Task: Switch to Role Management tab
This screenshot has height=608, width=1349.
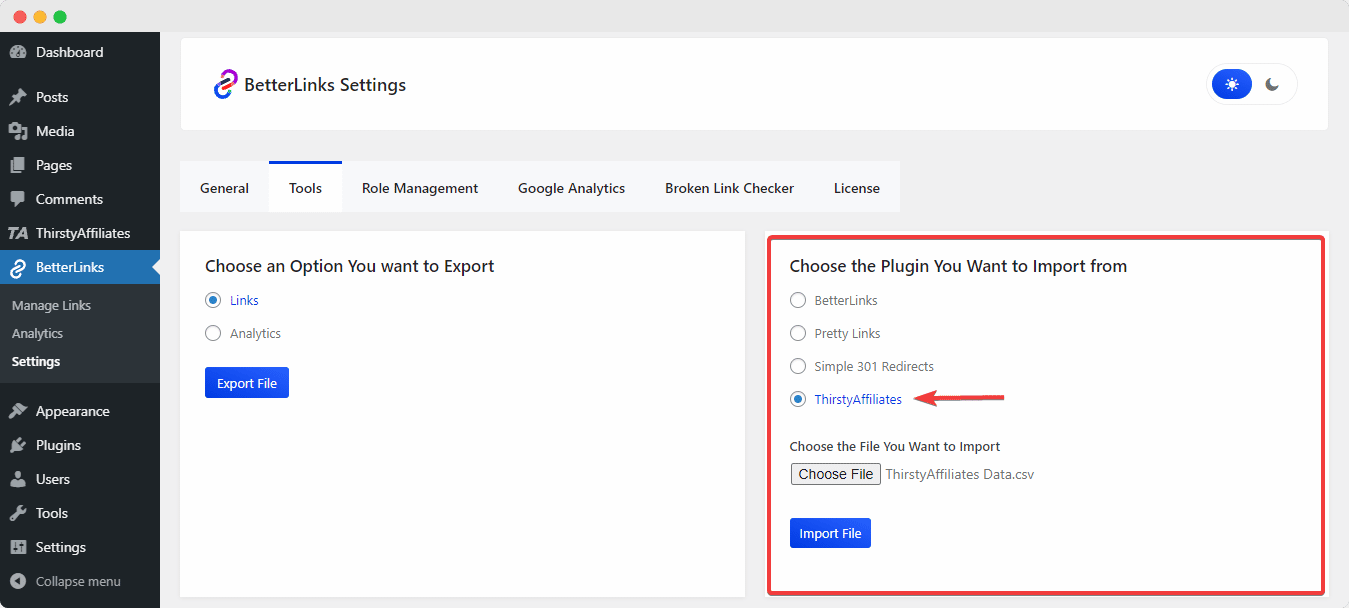Action: 420,187
